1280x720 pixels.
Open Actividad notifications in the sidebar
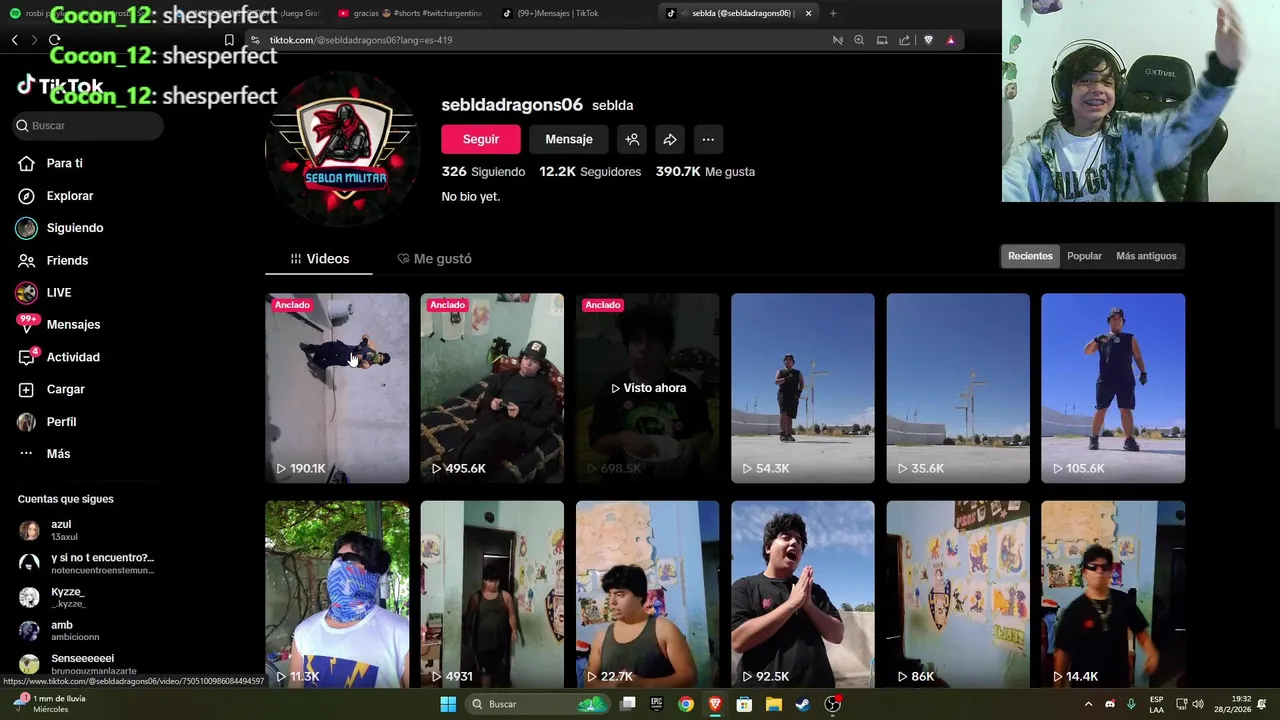click(x=72, y=357)
